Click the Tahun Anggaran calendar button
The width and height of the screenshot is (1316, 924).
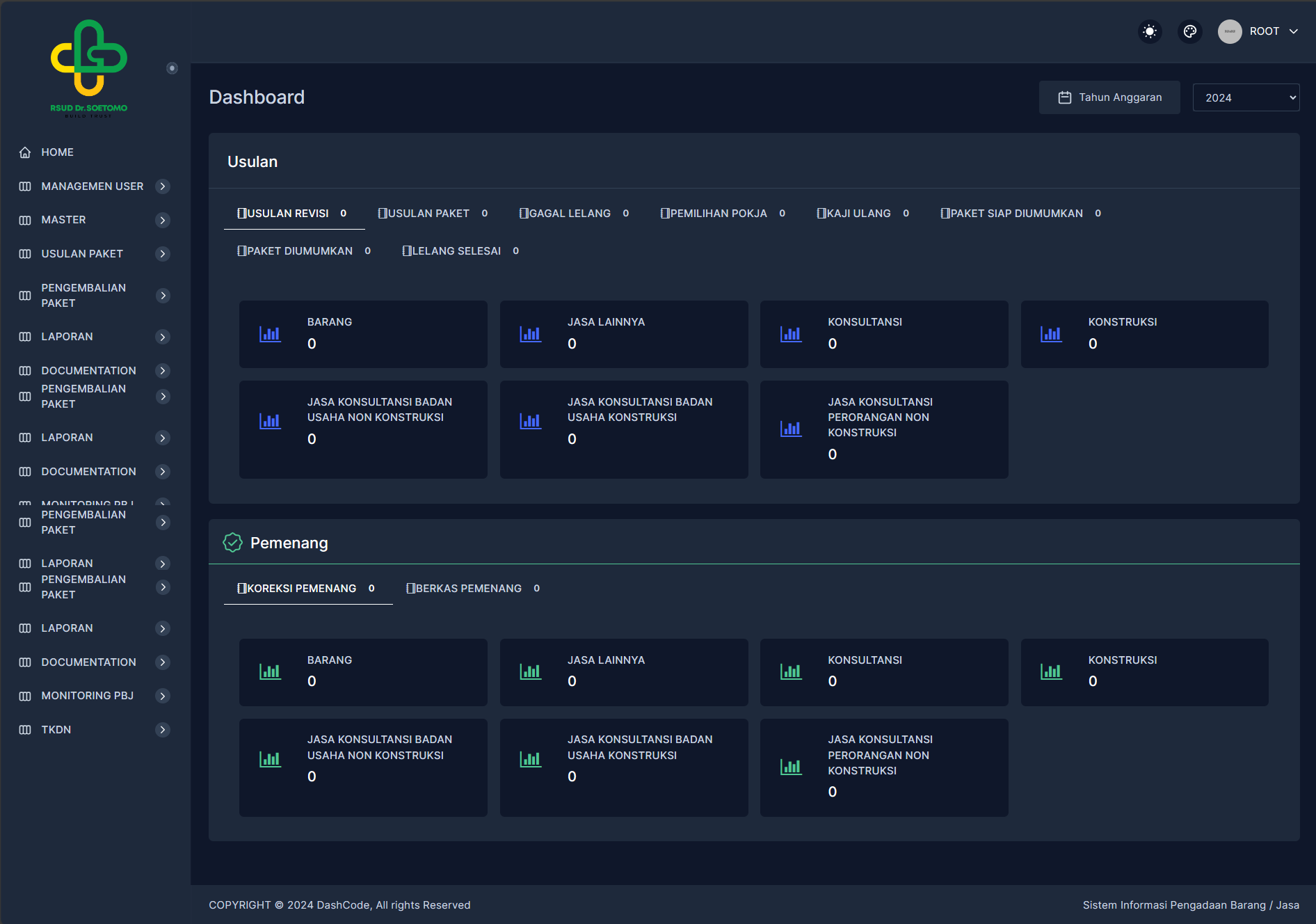coord(1109,97)
